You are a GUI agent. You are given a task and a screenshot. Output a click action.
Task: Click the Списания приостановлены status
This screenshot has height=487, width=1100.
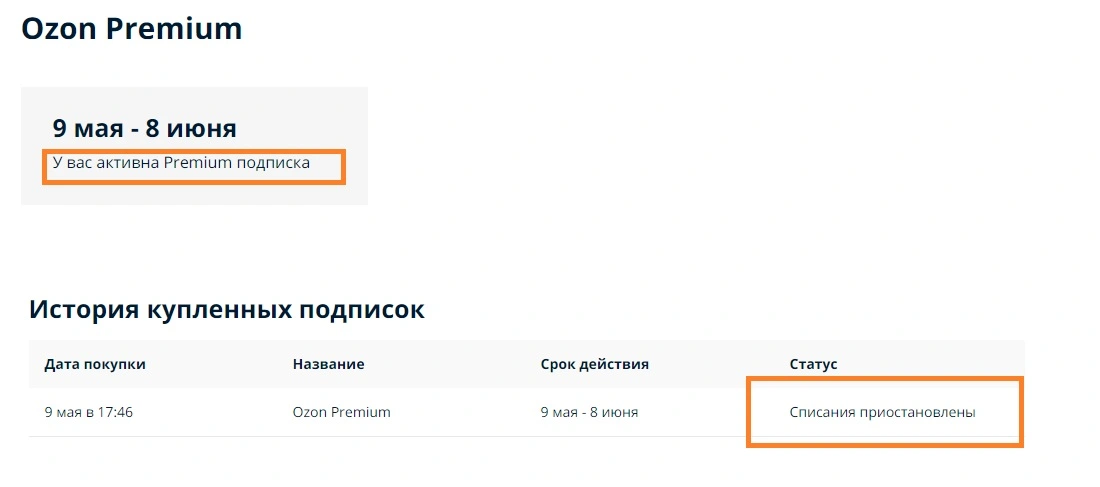click(x=883, y=412)
